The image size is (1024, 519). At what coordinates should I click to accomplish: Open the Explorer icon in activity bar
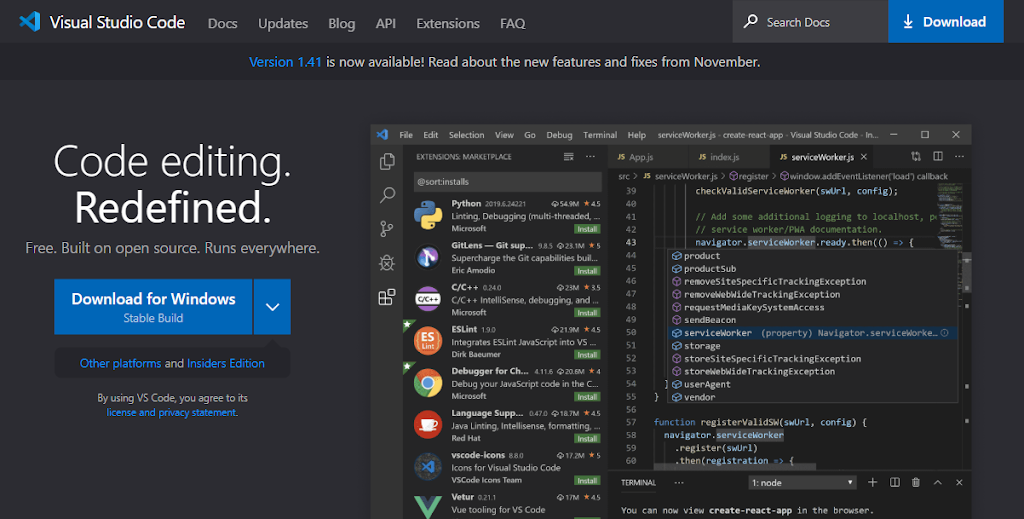[387, 161]
